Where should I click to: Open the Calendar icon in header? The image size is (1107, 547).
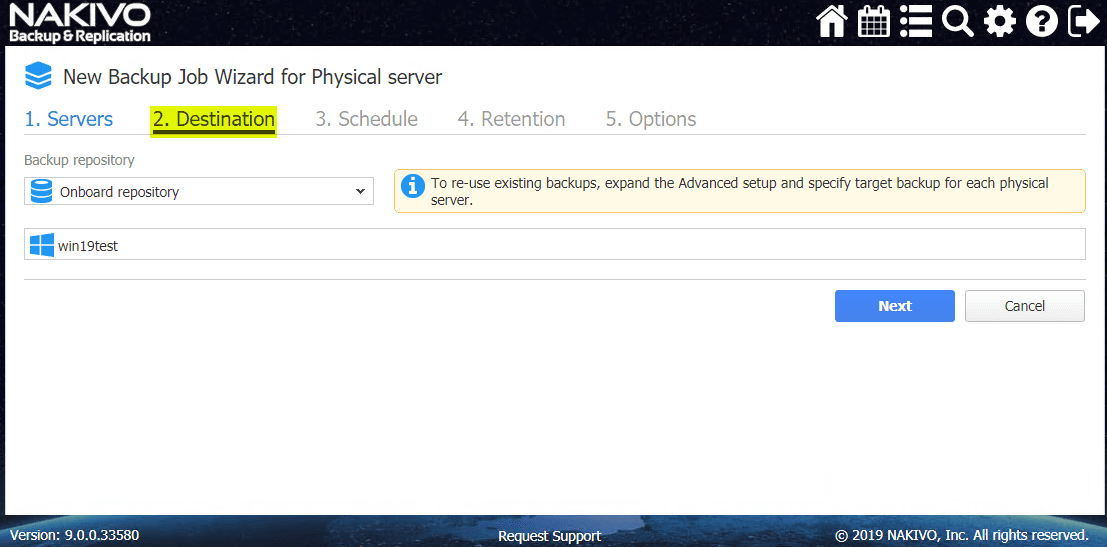tap(874, 22)
